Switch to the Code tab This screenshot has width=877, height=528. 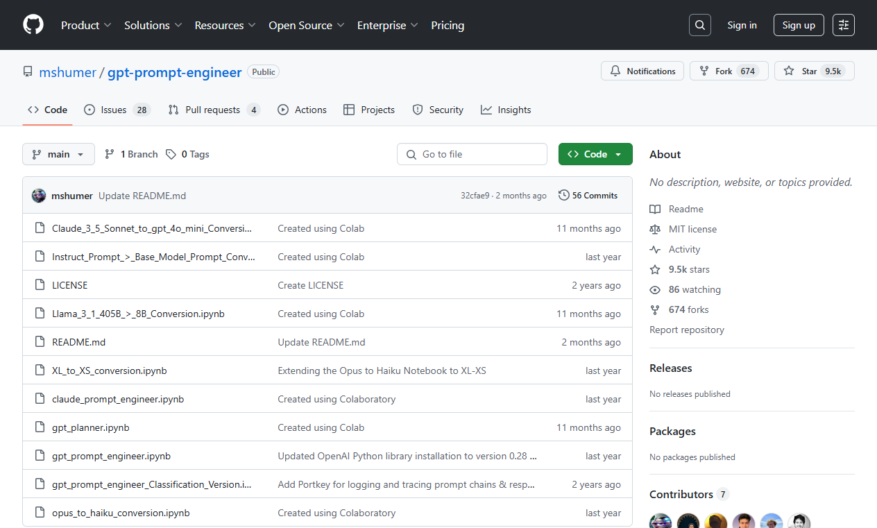tap(48, 110)
